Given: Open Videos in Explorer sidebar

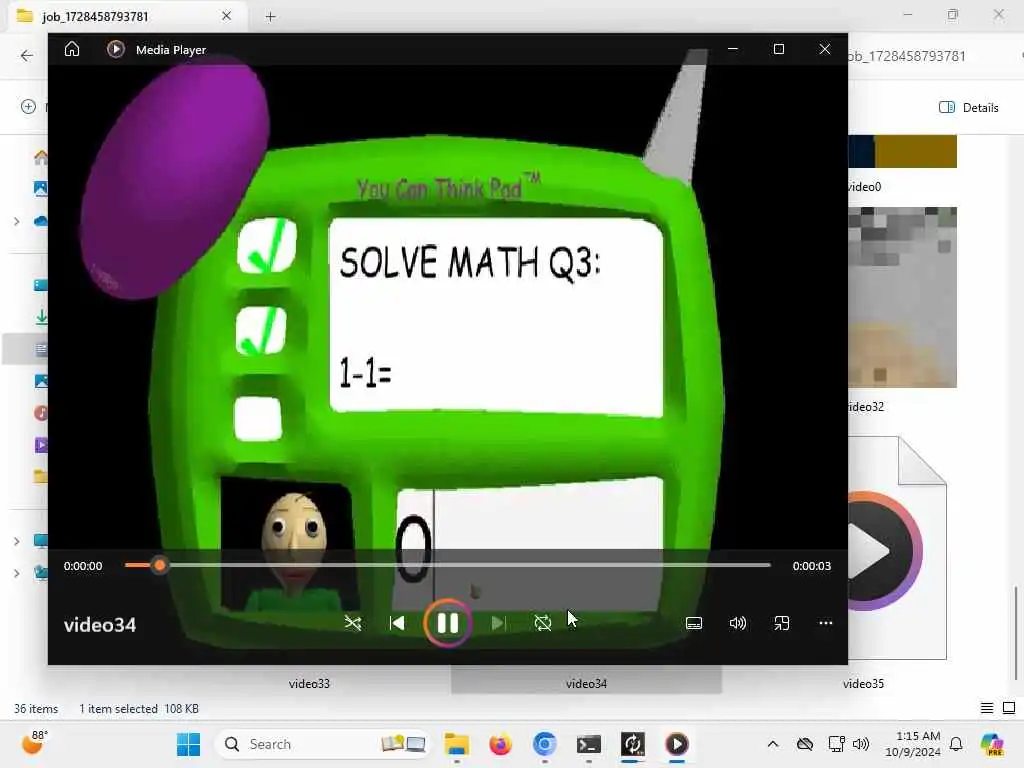Looking at the screenshot, I should click(x=41, y=445).
